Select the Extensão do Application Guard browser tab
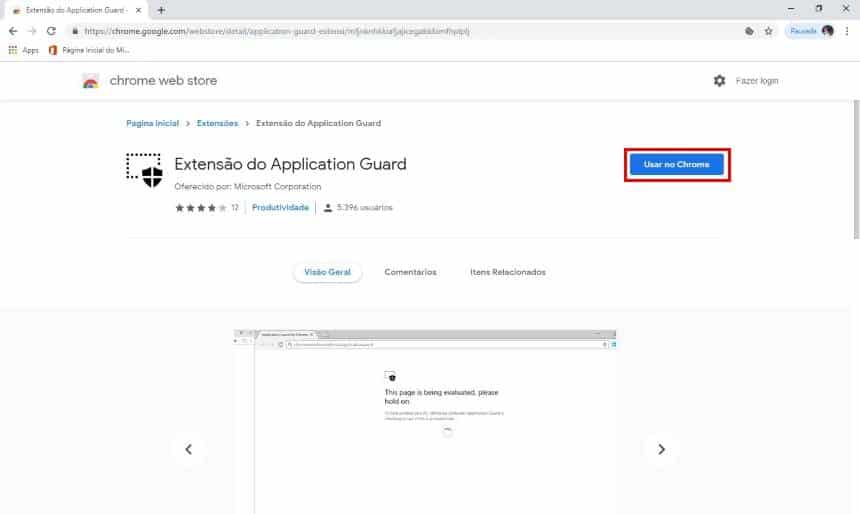 76,10
